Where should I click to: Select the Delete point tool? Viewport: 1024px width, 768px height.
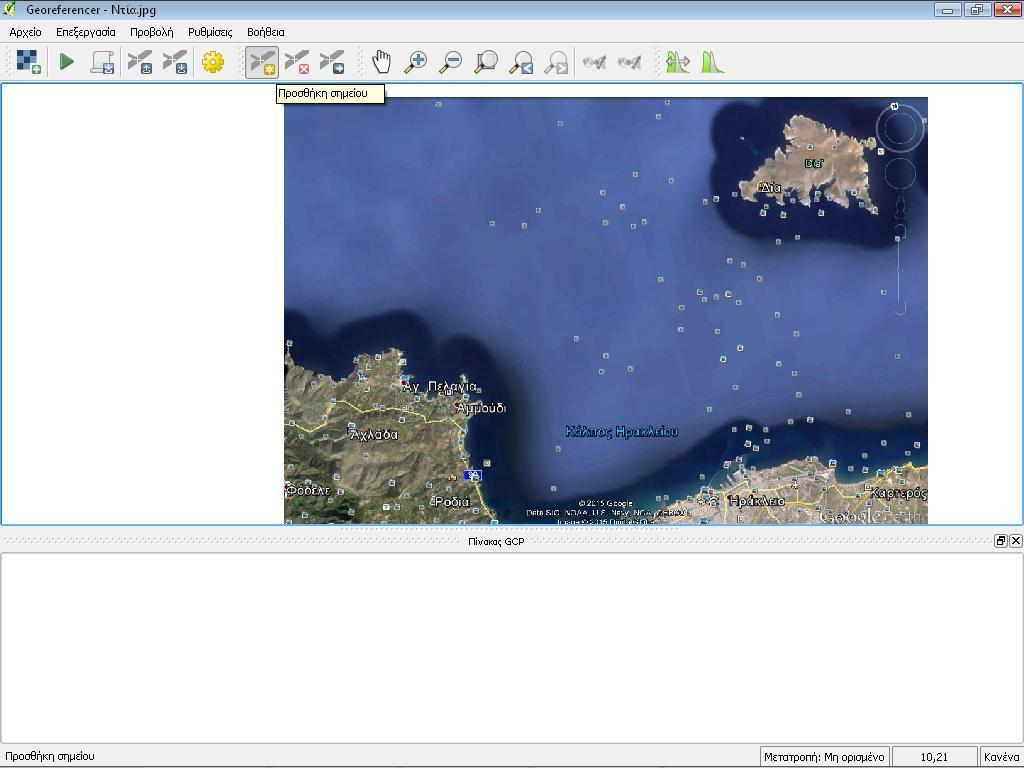tap(297, 62)
